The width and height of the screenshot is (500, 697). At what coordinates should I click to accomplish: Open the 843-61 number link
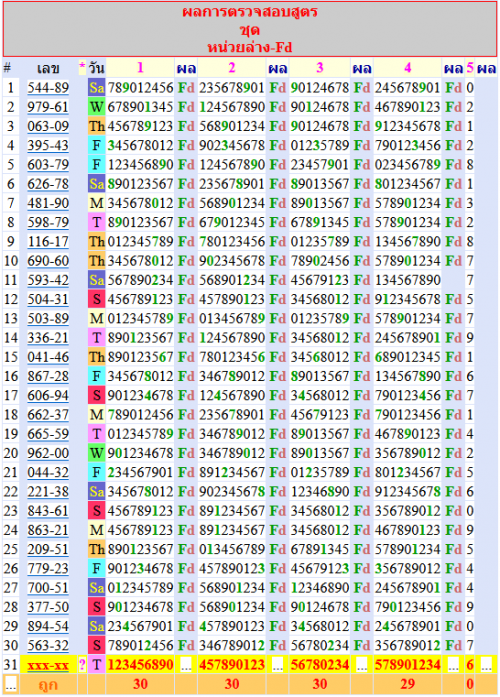pyautogui.click(x=48, y=511)
